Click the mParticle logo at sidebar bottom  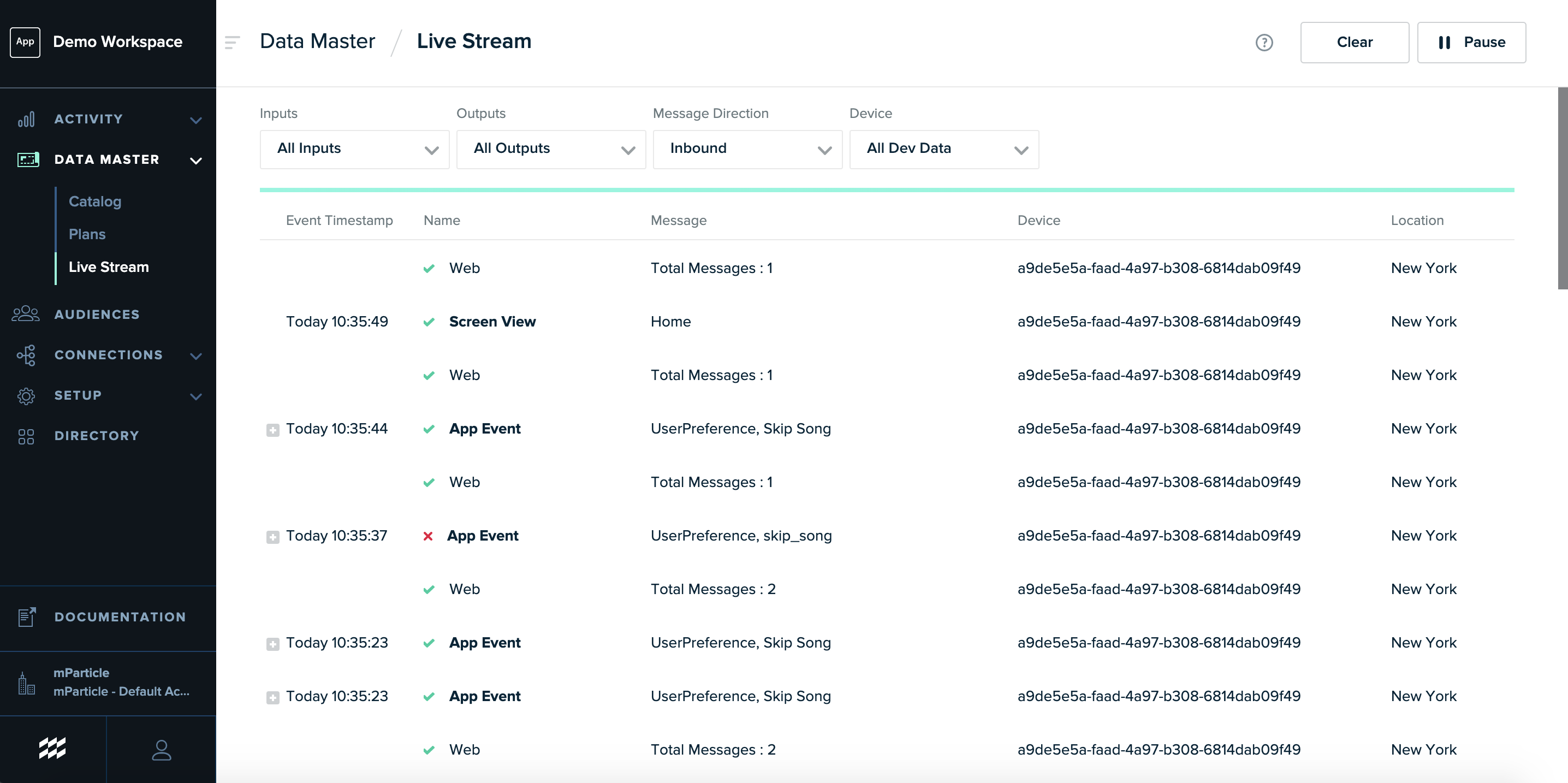52,748
